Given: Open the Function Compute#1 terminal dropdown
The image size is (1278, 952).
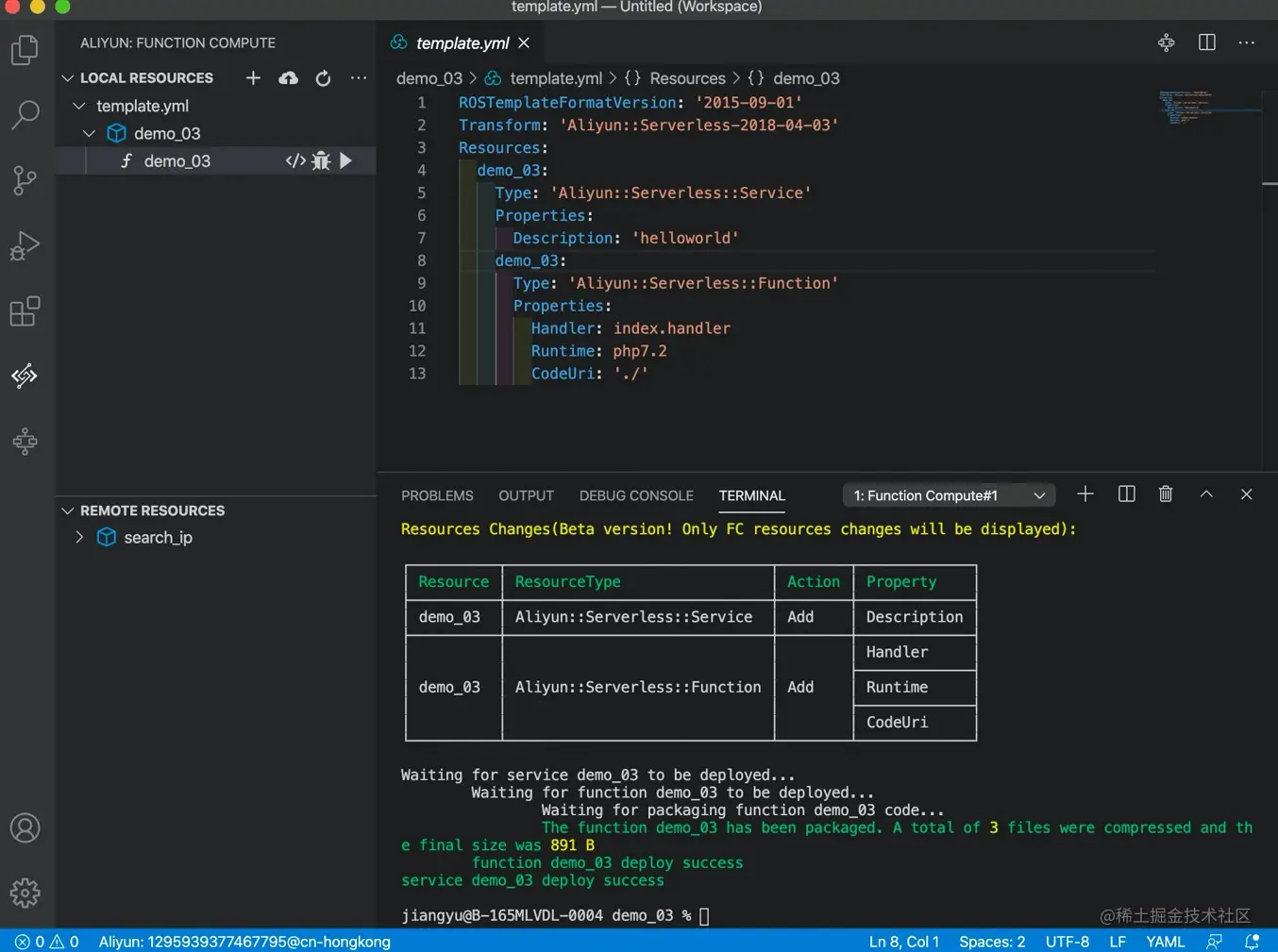Looking at the screenshot, I should click(x=949, y=495).
